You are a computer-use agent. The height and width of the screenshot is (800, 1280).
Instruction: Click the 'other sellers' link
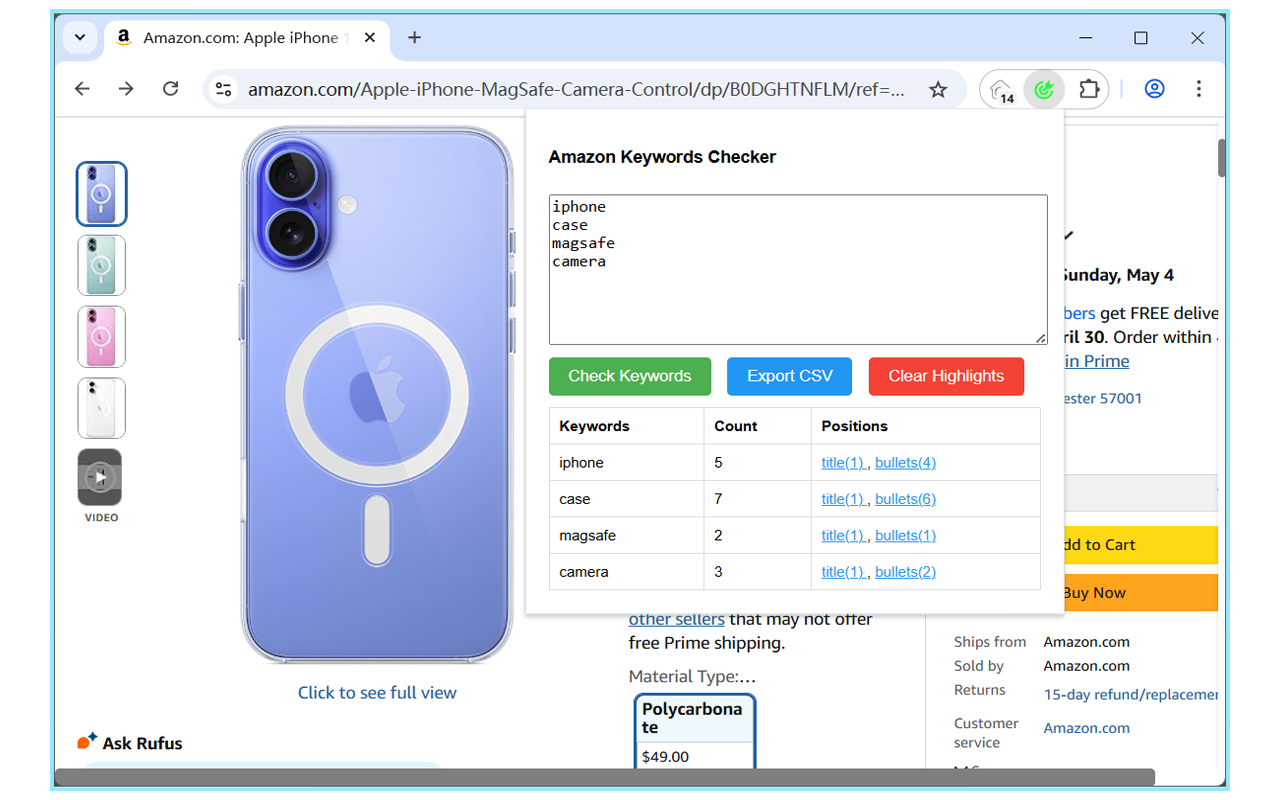point(676,619)
